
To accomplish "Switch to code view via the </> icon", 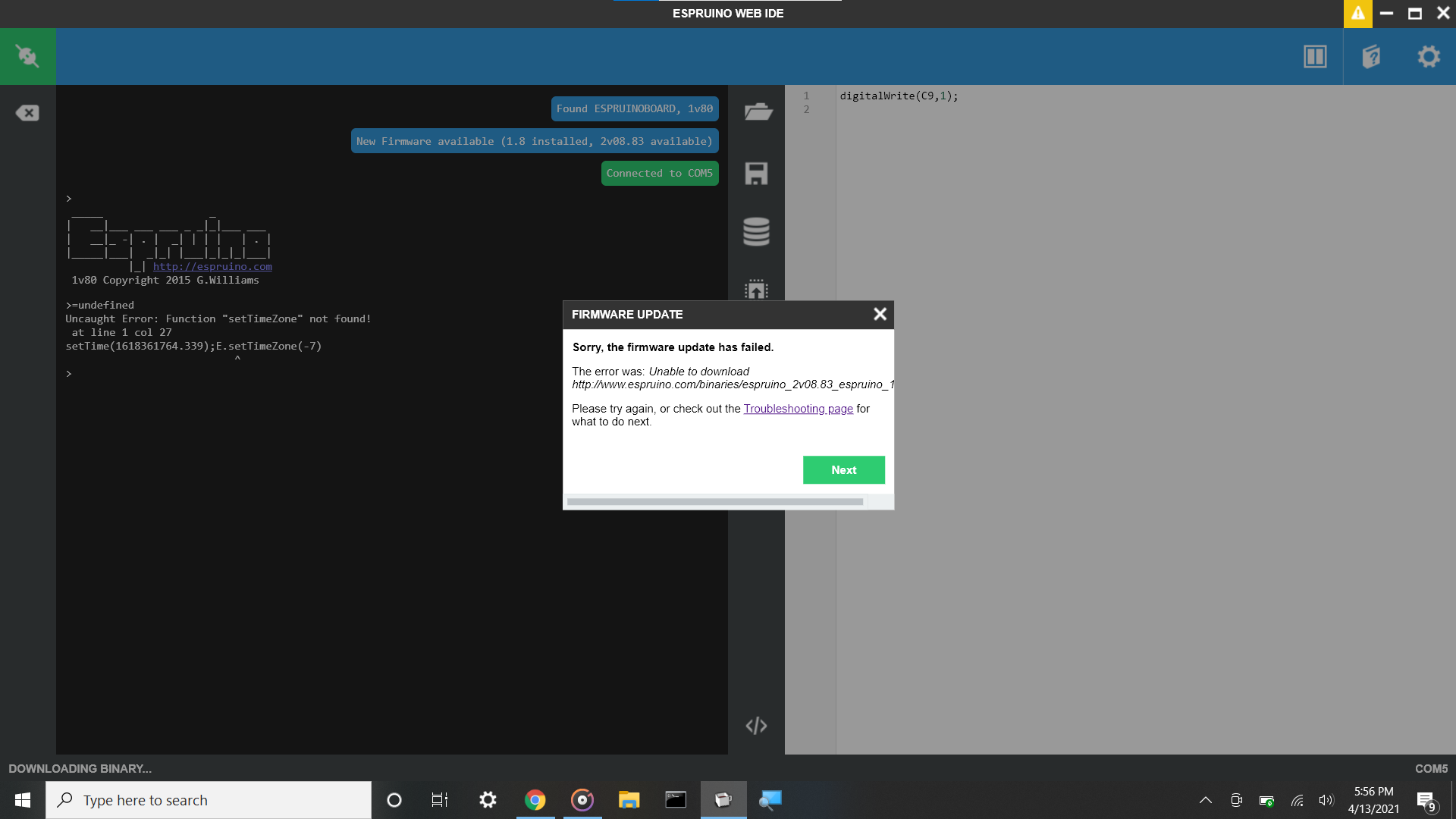I will coord(756,726).
